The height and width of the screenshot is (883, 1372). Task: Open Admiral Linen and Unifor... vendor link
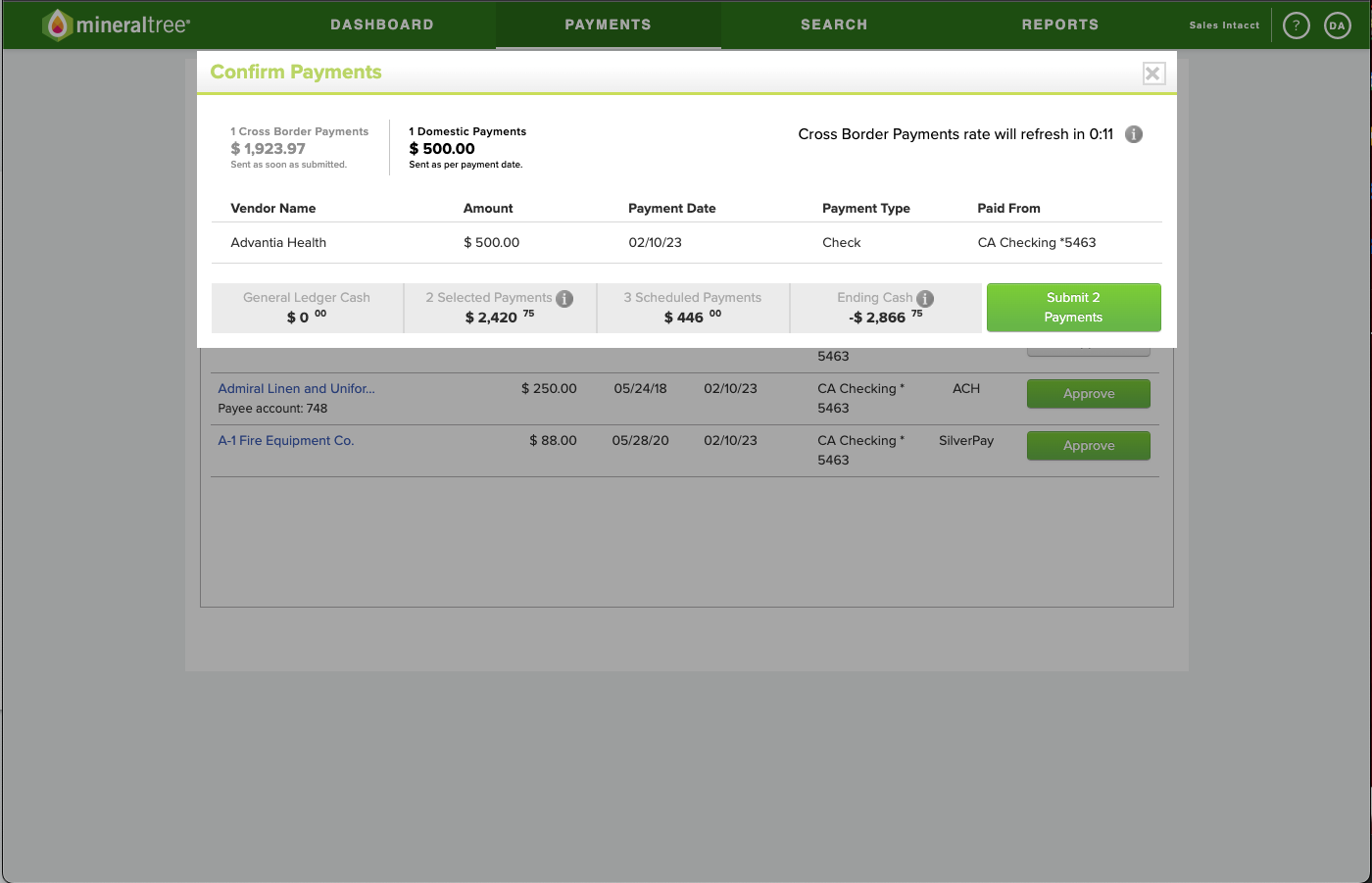coord(296,389)
